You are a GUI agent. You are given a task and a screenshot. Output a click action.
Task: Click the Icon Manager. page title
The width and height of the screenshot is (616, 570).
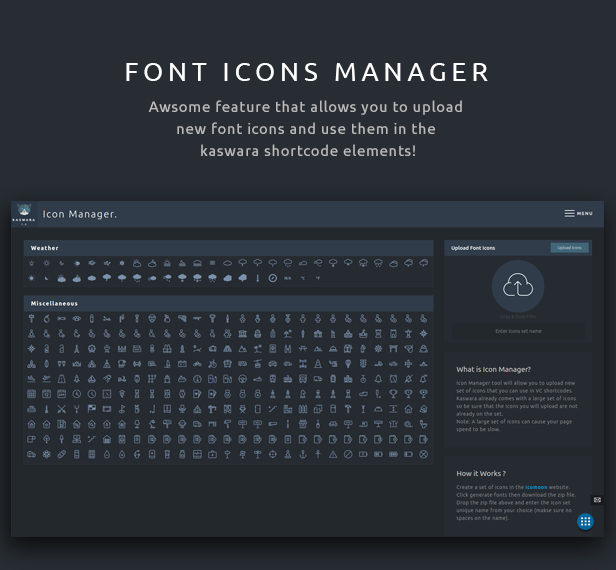coord(80,214)
